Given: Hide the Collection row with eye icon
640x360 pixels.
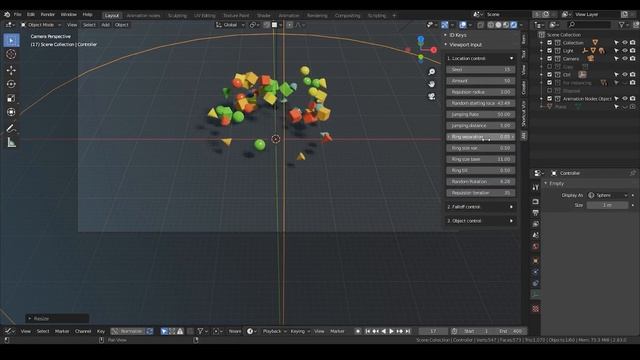Looking at the screenshot, I should click(x=624, y=42).
